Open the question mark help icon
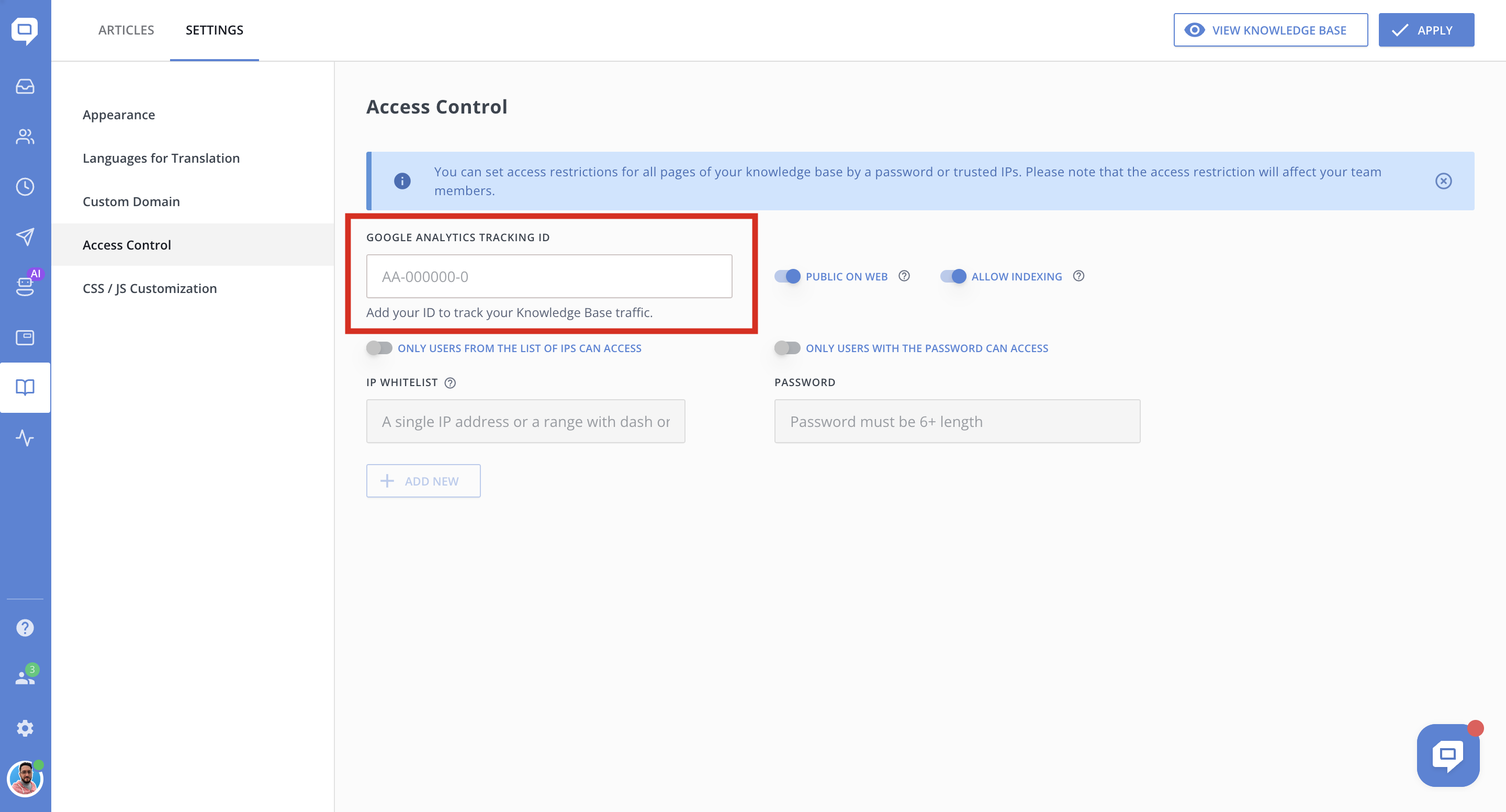1506x812 pixels. pos(25,628)
